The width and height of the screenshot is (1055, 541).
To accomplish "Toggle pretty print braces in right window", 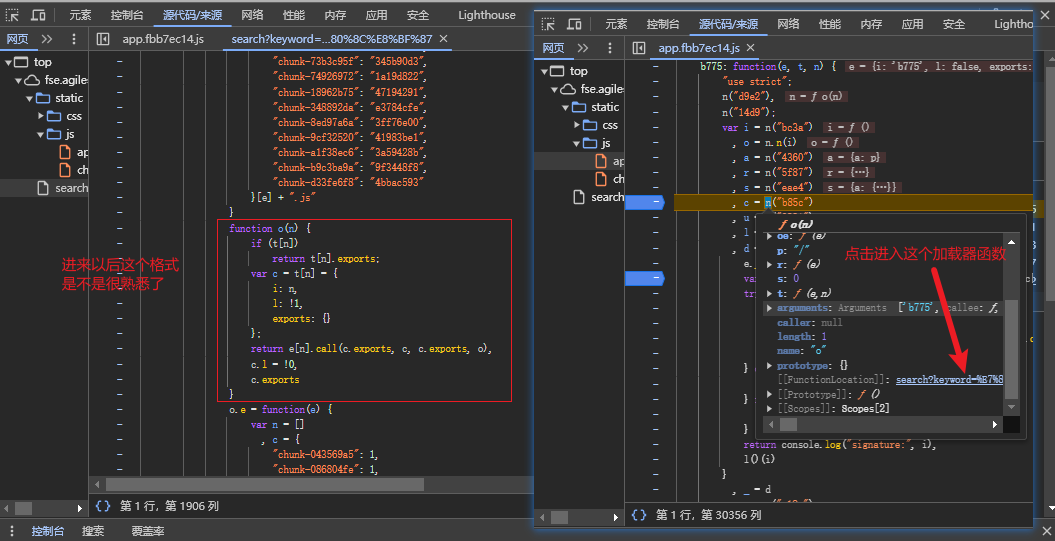I will point(639,515).
